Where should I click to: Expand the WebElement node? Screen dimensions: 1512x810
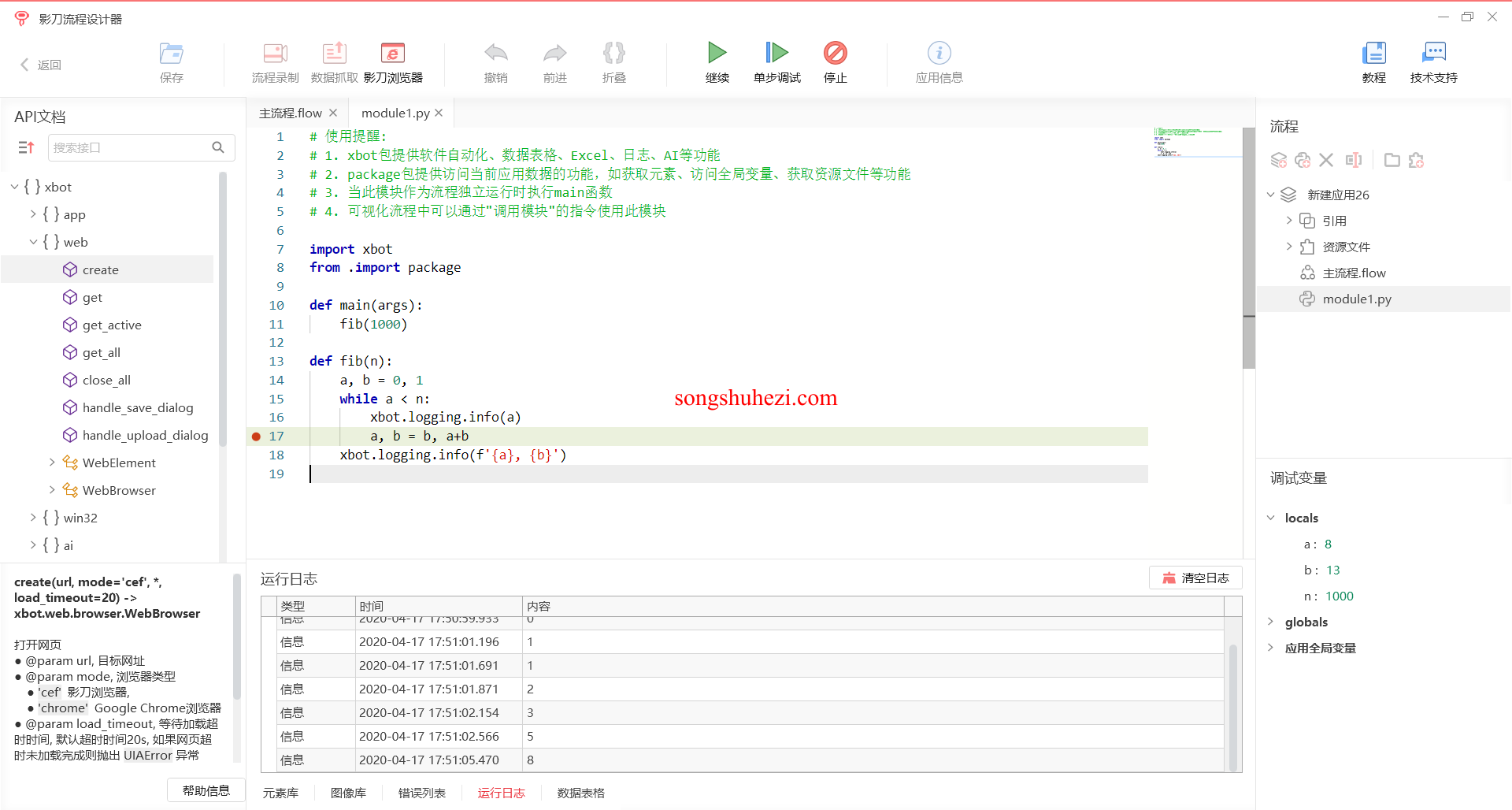(x=52, y=463)
